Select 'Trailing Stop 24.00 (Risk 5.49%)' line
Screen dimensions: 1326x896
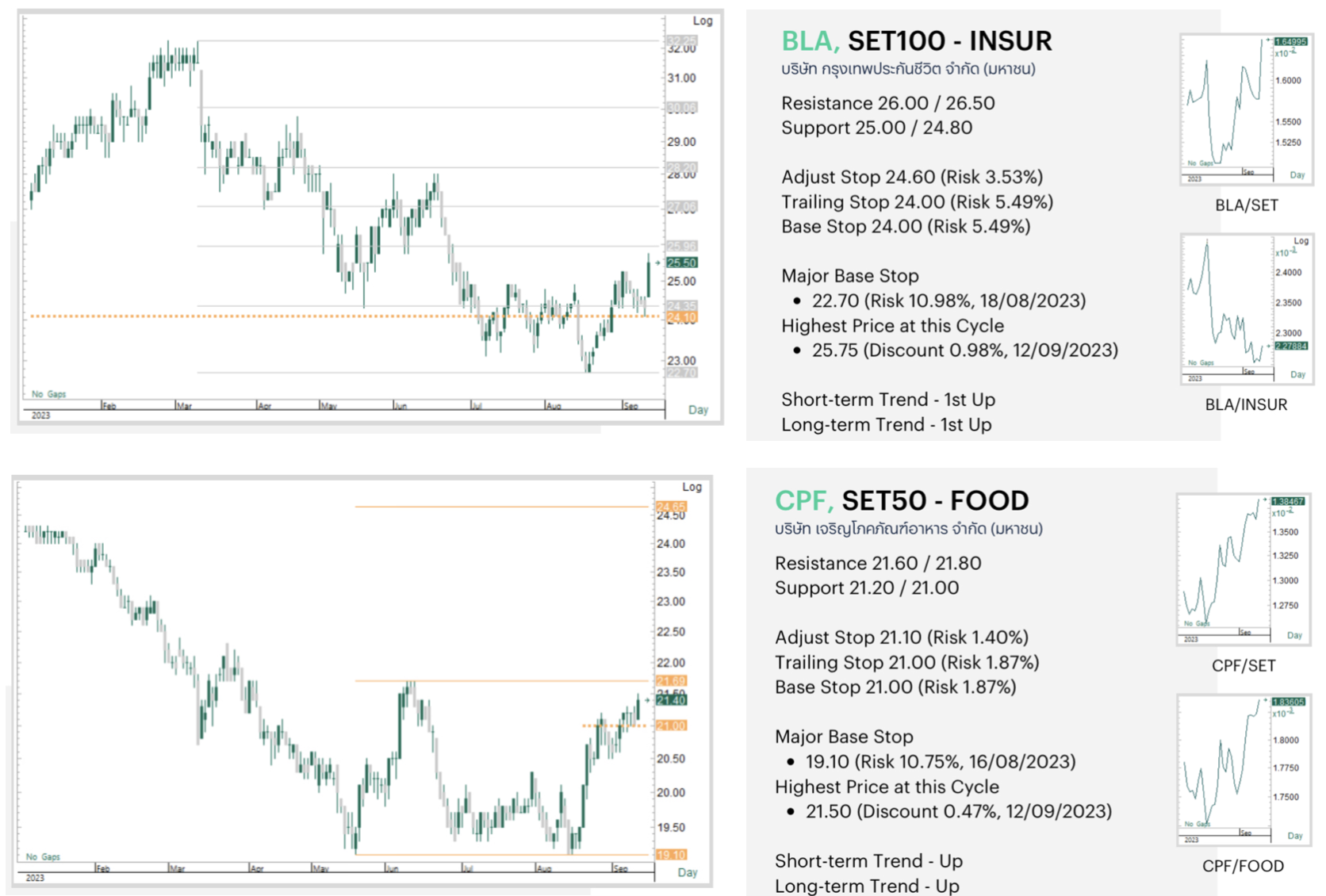(x=917, y=202)
